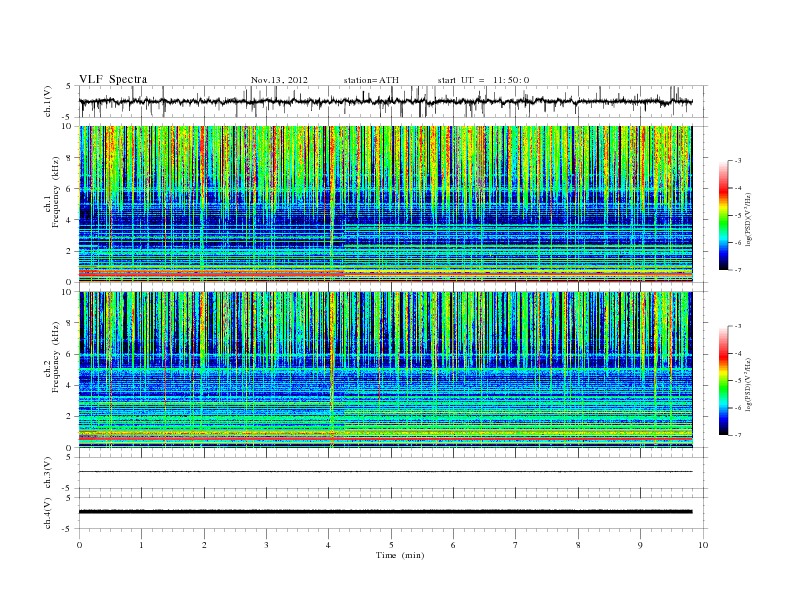792x612 pixels.
Task: Click the '4' tick on the time axis
Action: click(328, 545)
